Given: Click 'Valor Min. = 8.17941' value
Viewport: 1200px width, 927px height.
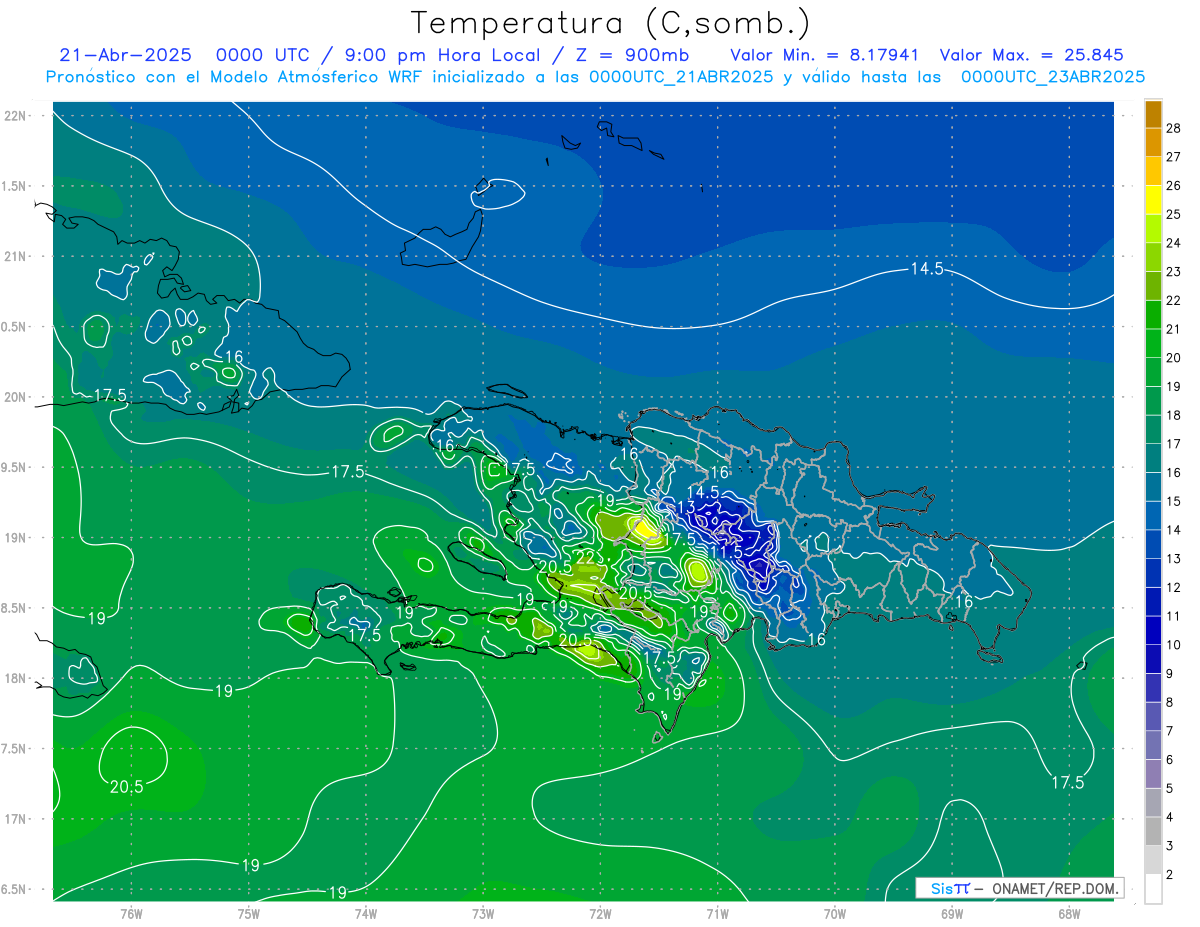Looking at the screenshot, I should point(824,55).
